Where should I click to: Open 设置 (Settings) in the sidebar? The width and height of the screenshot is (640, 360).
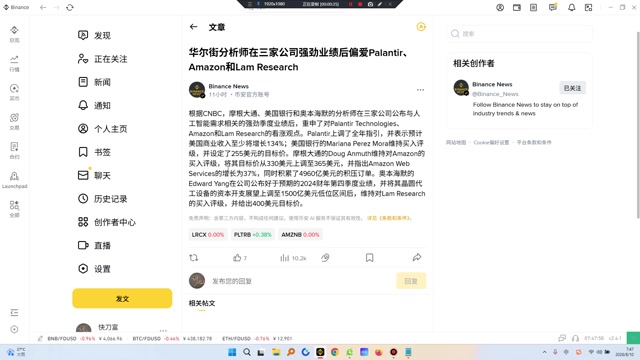pos(94,269)
